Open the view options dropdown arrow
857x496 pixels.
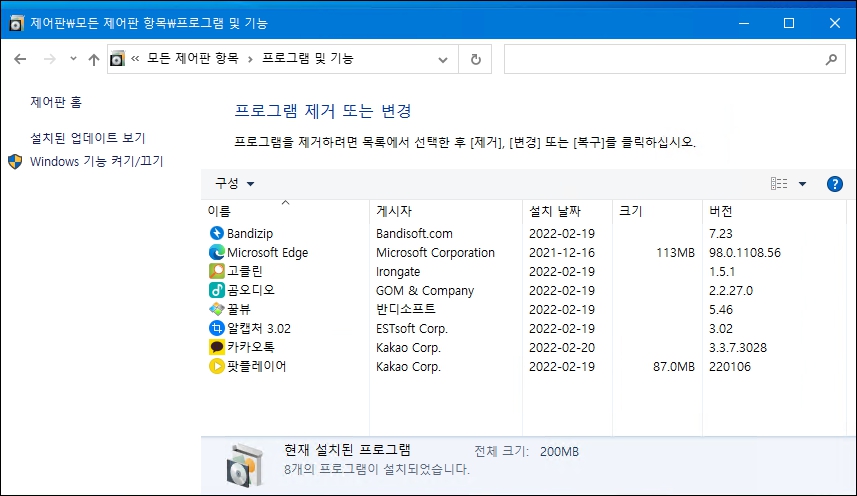[802, 184]
